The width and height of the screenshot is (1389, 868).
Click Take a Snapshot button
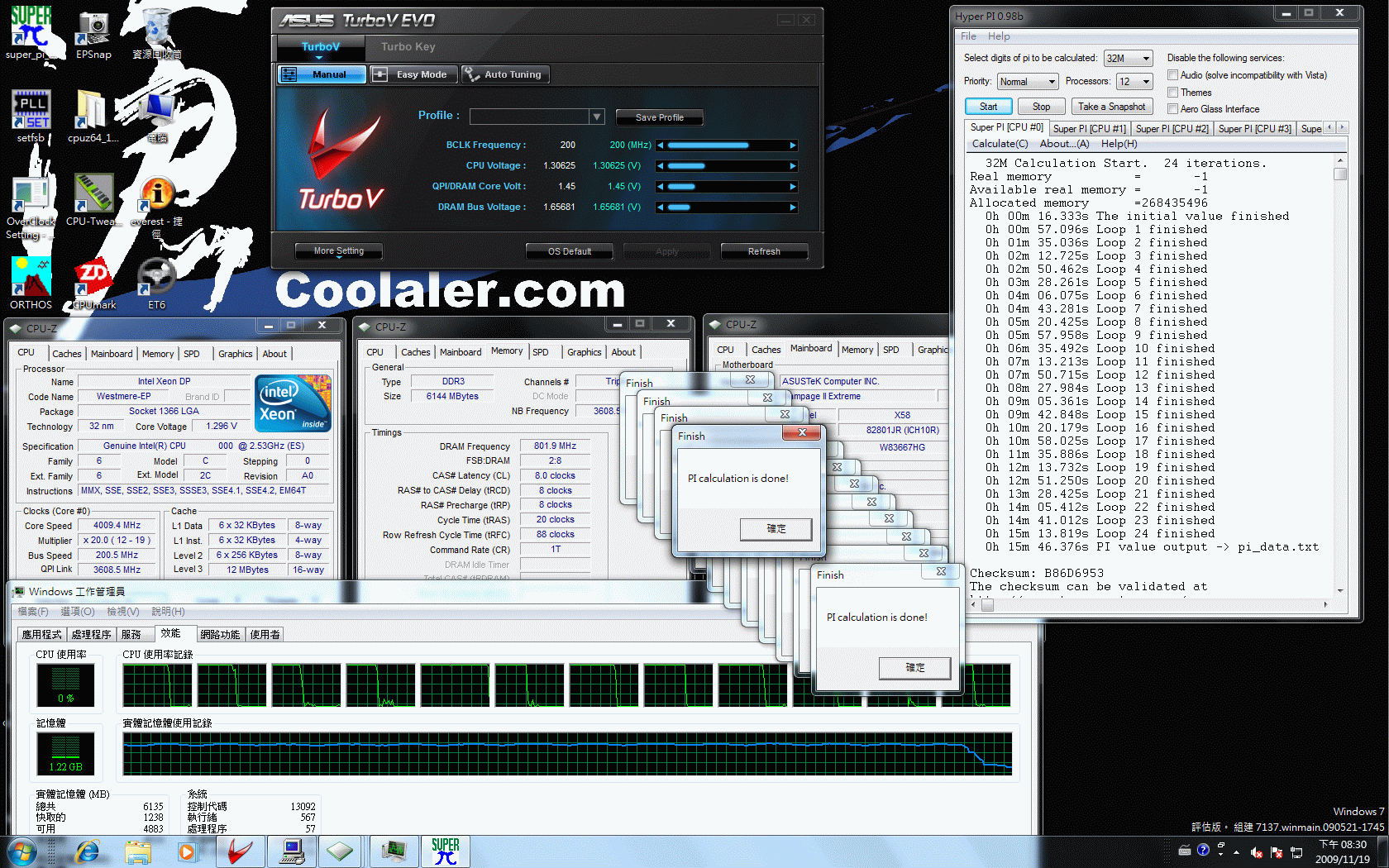pos(1111,107)
